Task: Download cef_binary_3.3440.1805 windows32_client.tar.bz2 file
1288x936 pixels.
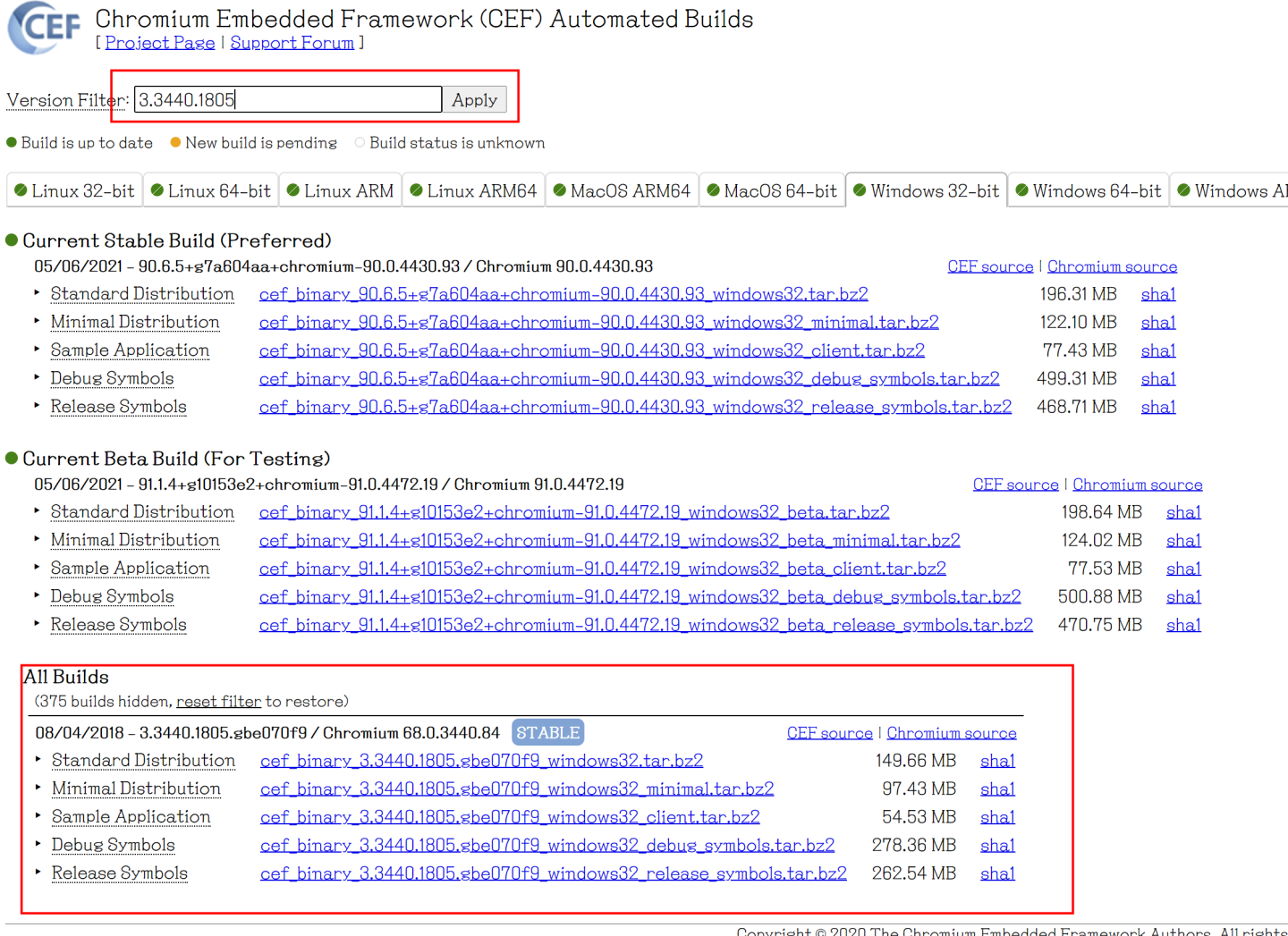Action: tap(510, 817)
